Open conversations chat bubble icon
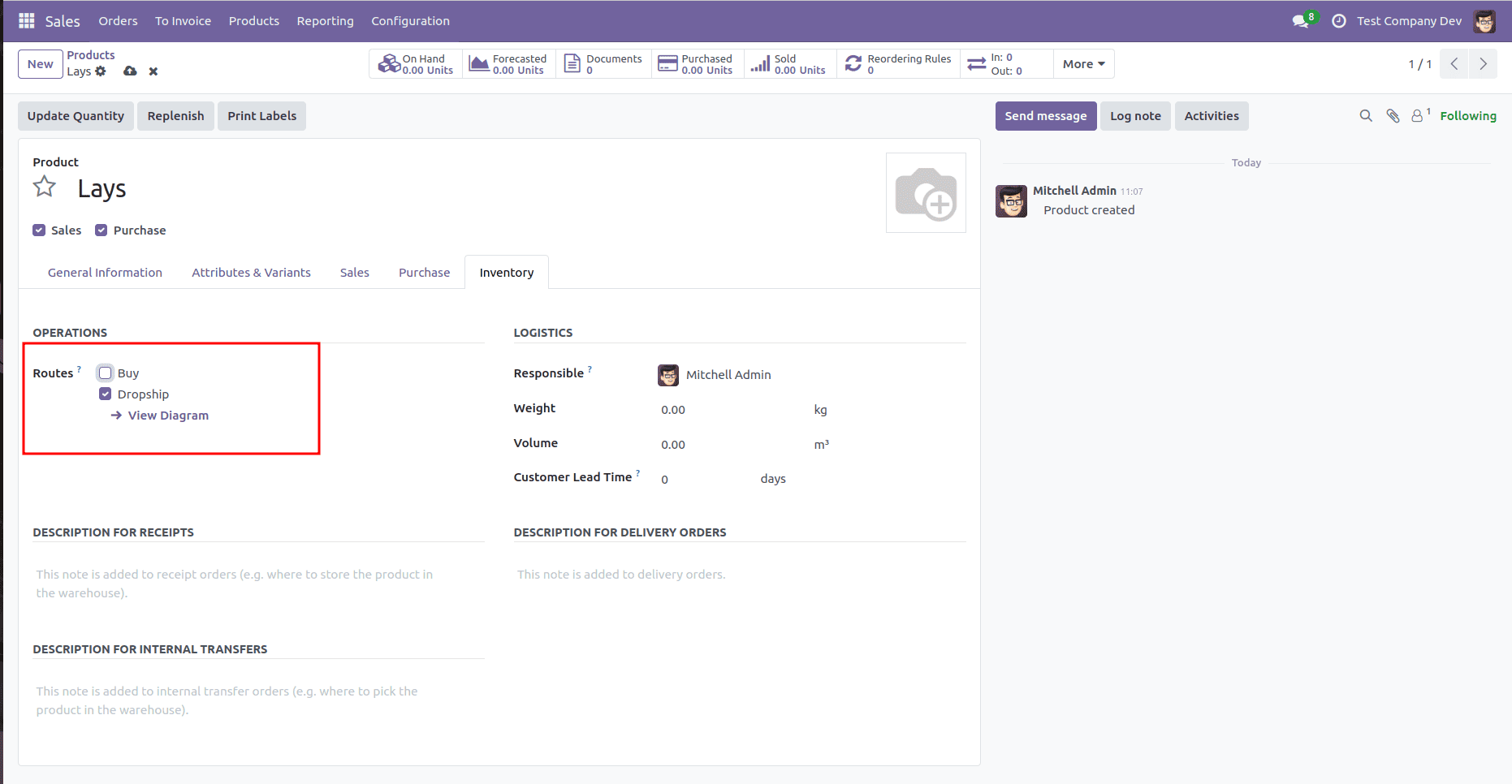The height and width of the screenshot is (784, 1512). 1300,21
